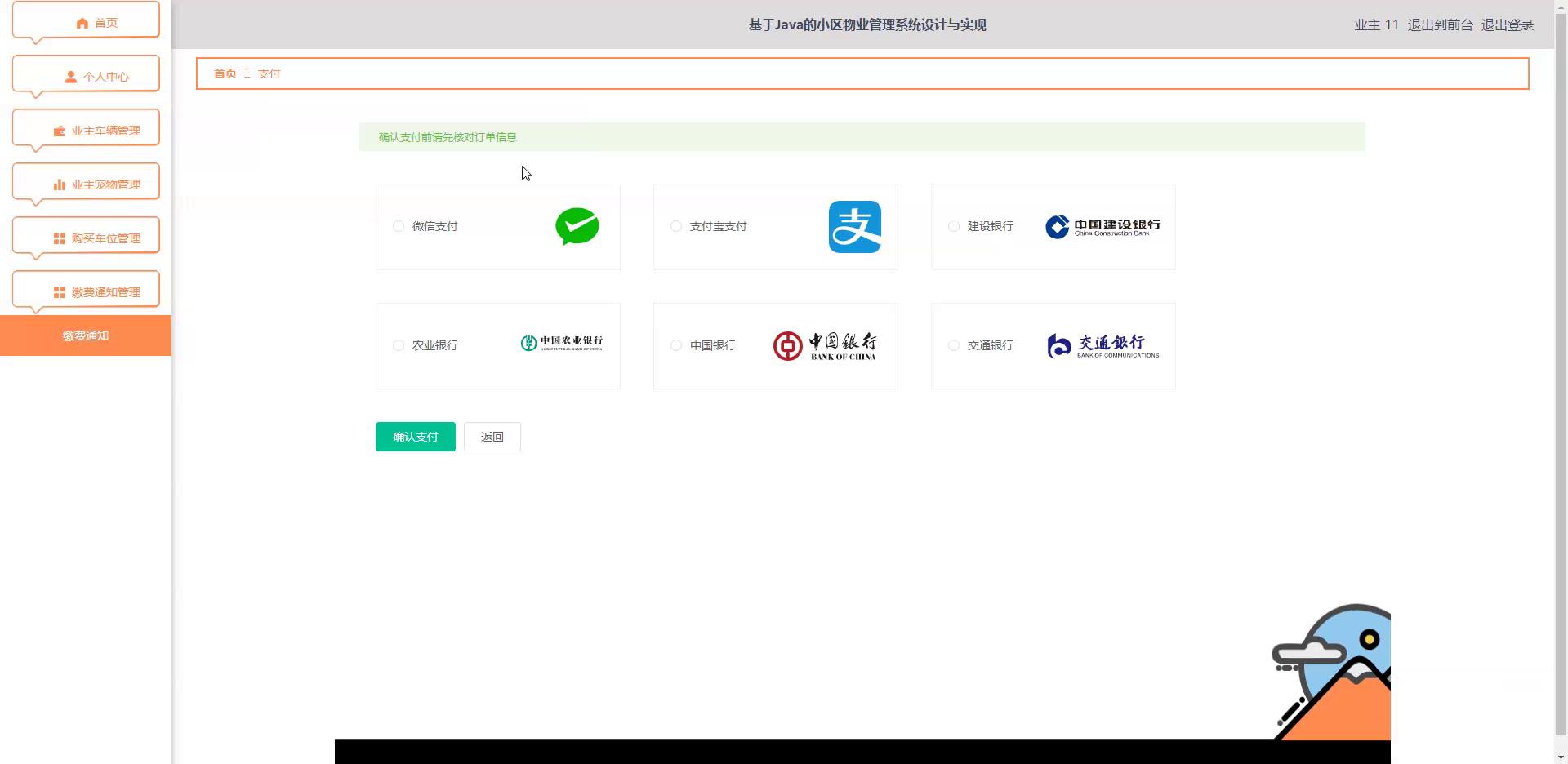Viewport: 1568px width, 764px height.
Task: Click the green WeChat Pay logo
Action: (x=577, y=226)
